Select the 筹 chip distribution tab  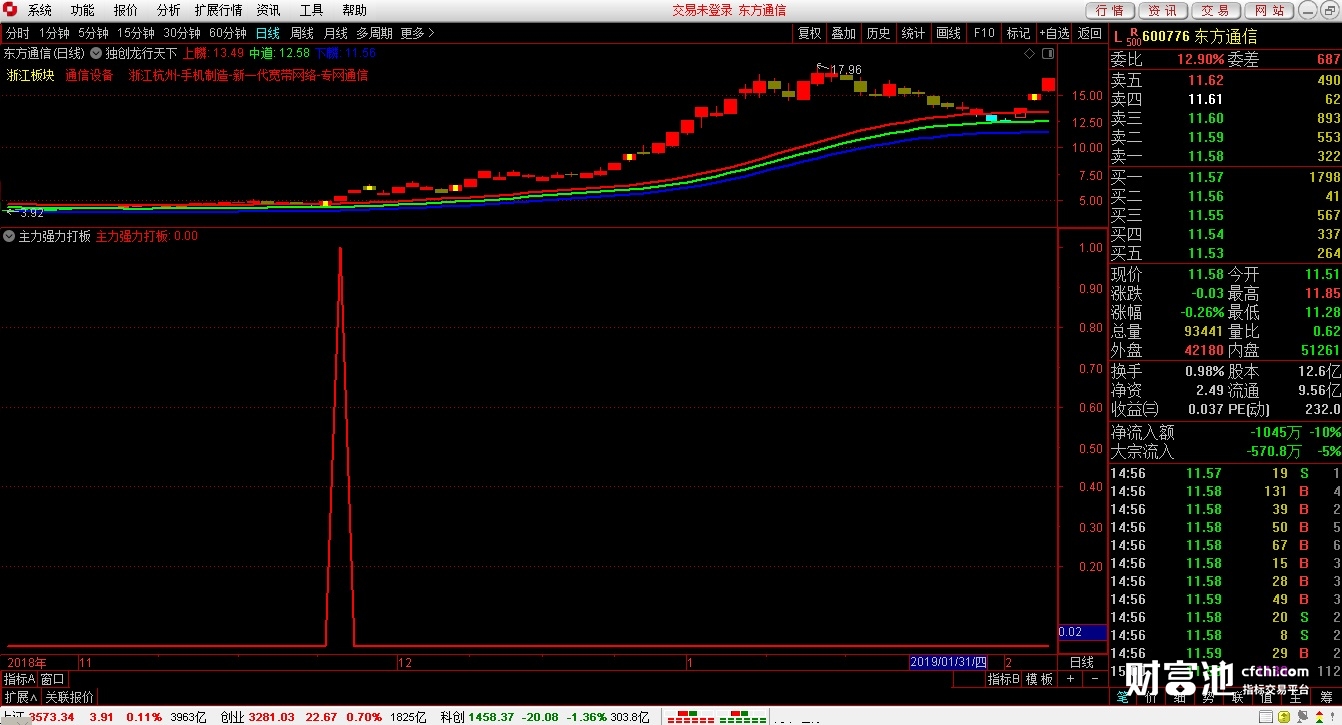coord(1326,697)
